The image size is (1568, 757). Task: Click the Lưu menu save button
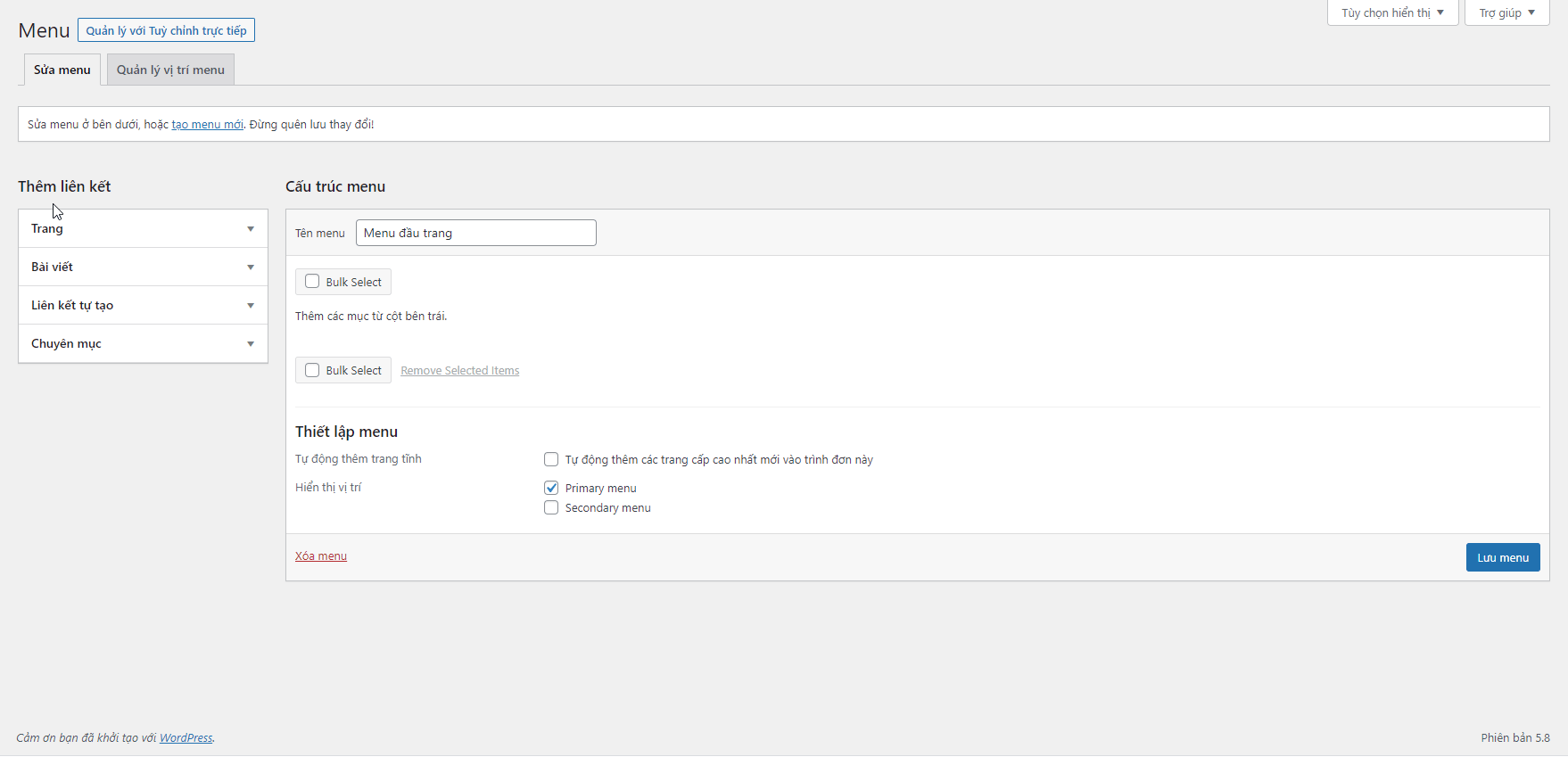click(1502, 557)
